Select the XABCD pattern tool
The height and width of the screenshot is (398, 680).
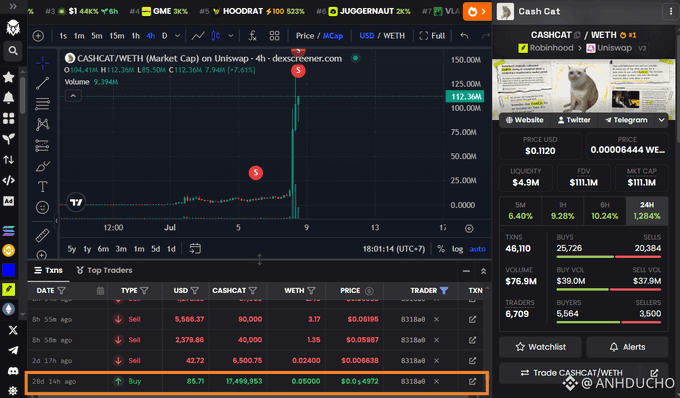click(x=42, y=124)
